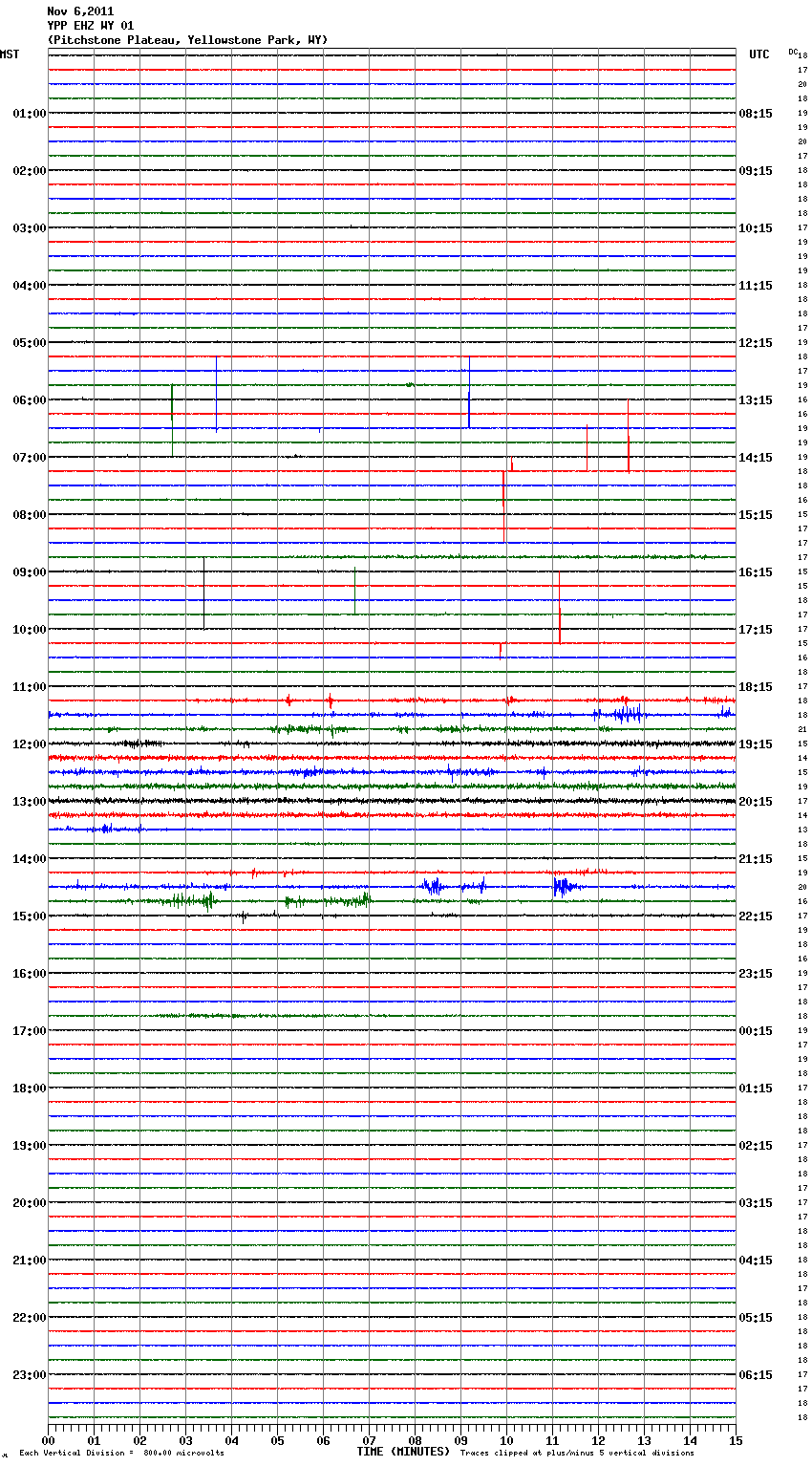This screenshot has width=812, height=1466.
Task: Click the 22:15 UTC time label
Action: pyautogui.click(x=756, y=916)
